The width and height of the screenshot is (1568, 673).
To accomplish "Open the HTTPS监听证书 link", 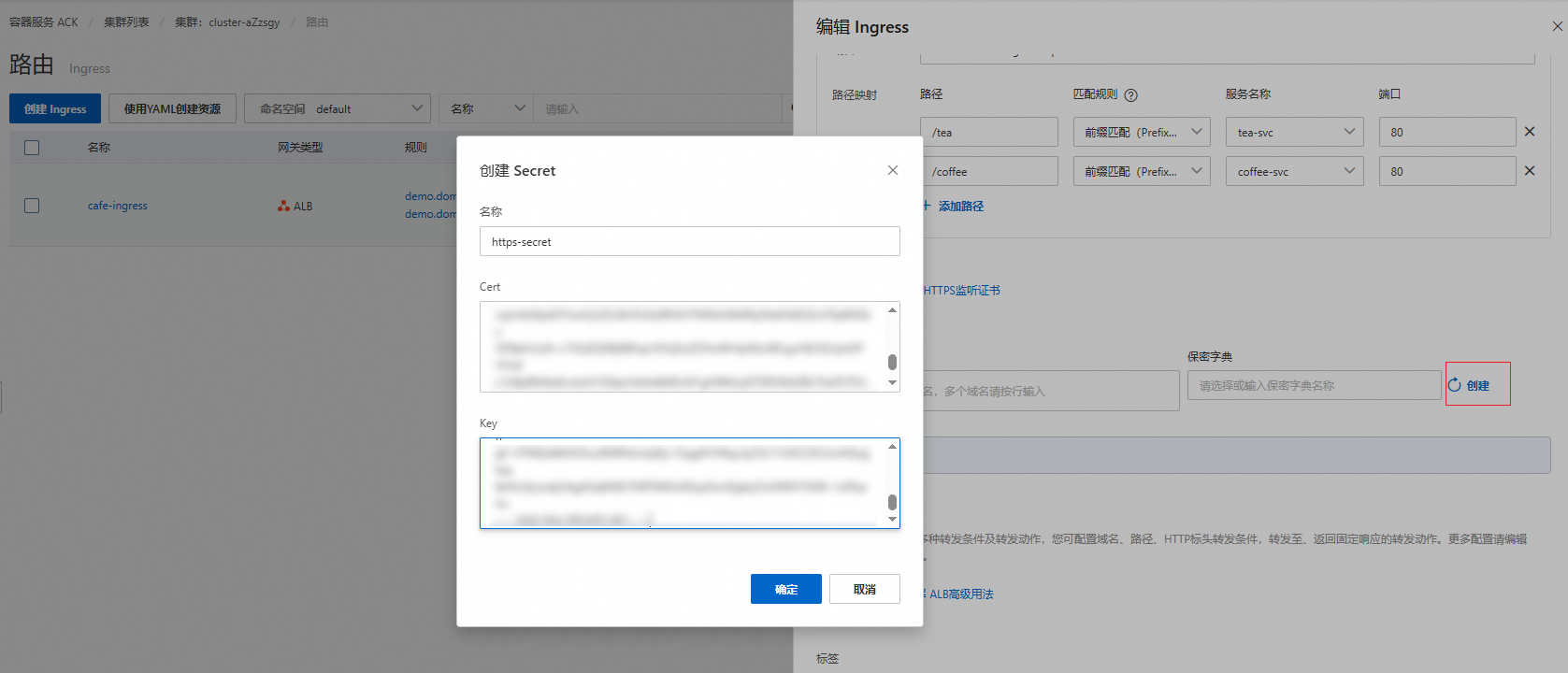I will (x=962, y=291).
